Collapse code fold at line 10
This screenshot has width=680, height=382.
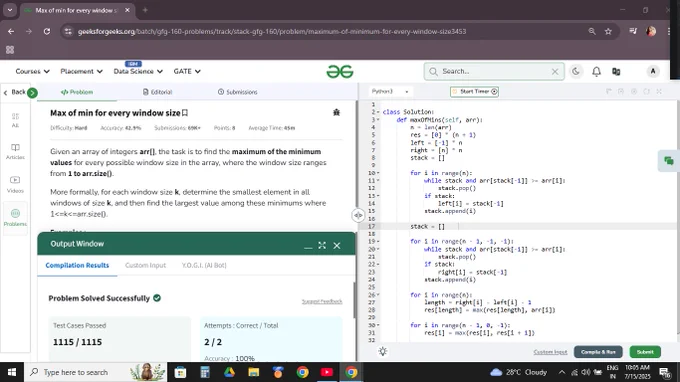(378, 173)
